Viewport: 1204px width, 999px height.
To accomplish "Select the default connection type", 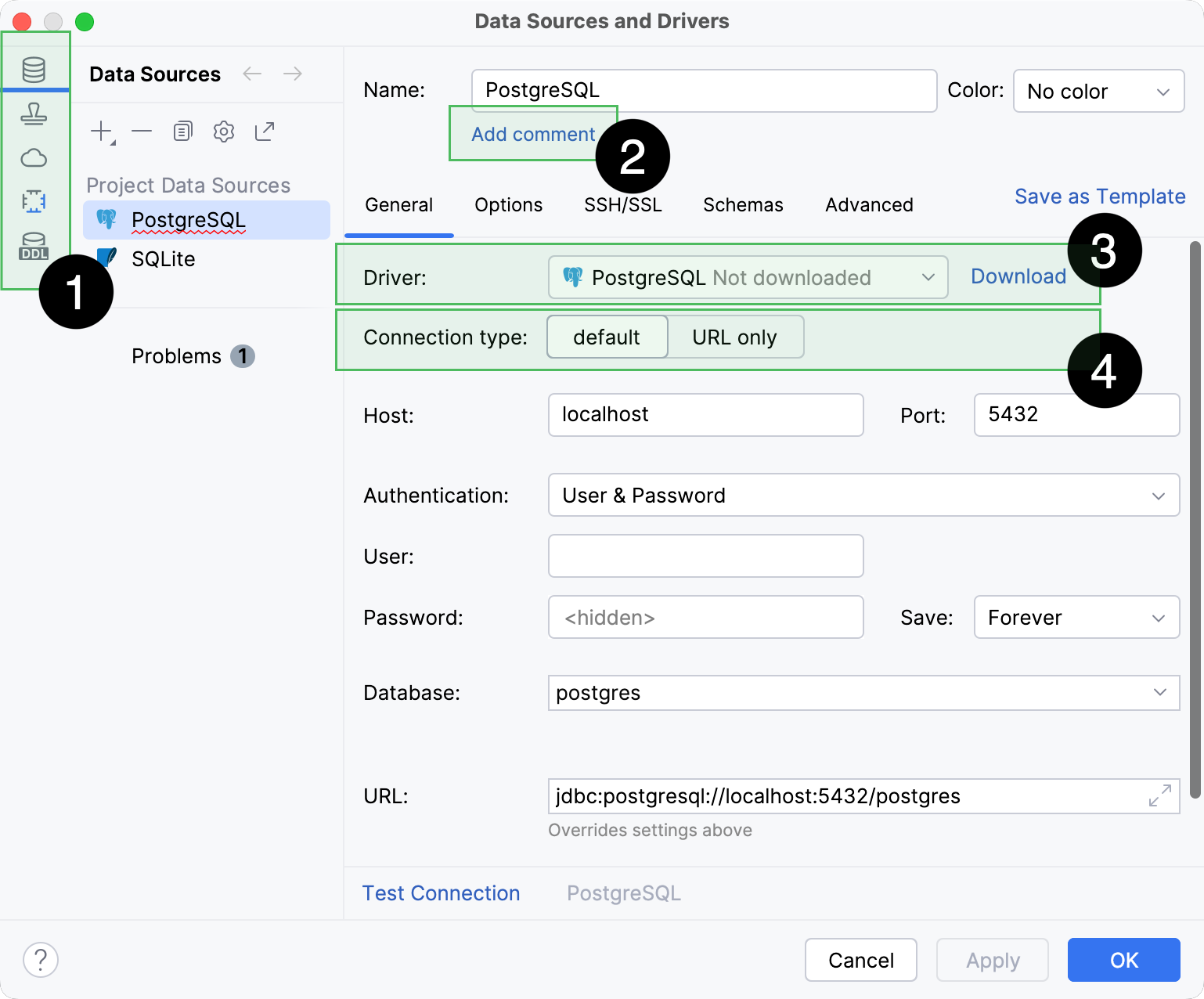I will (607, 337).
